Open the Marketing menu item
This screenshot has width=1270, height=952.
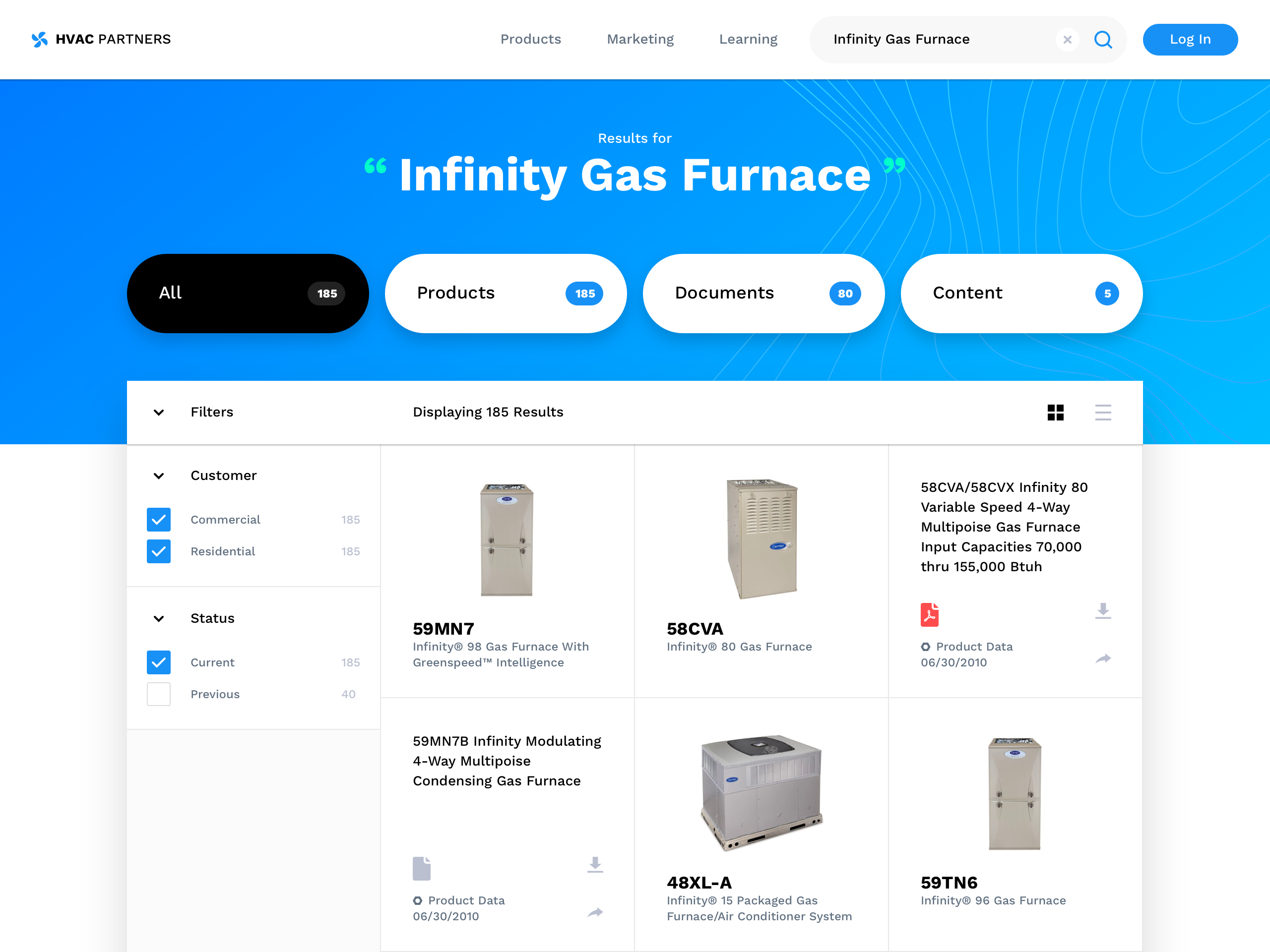point(640,39)
